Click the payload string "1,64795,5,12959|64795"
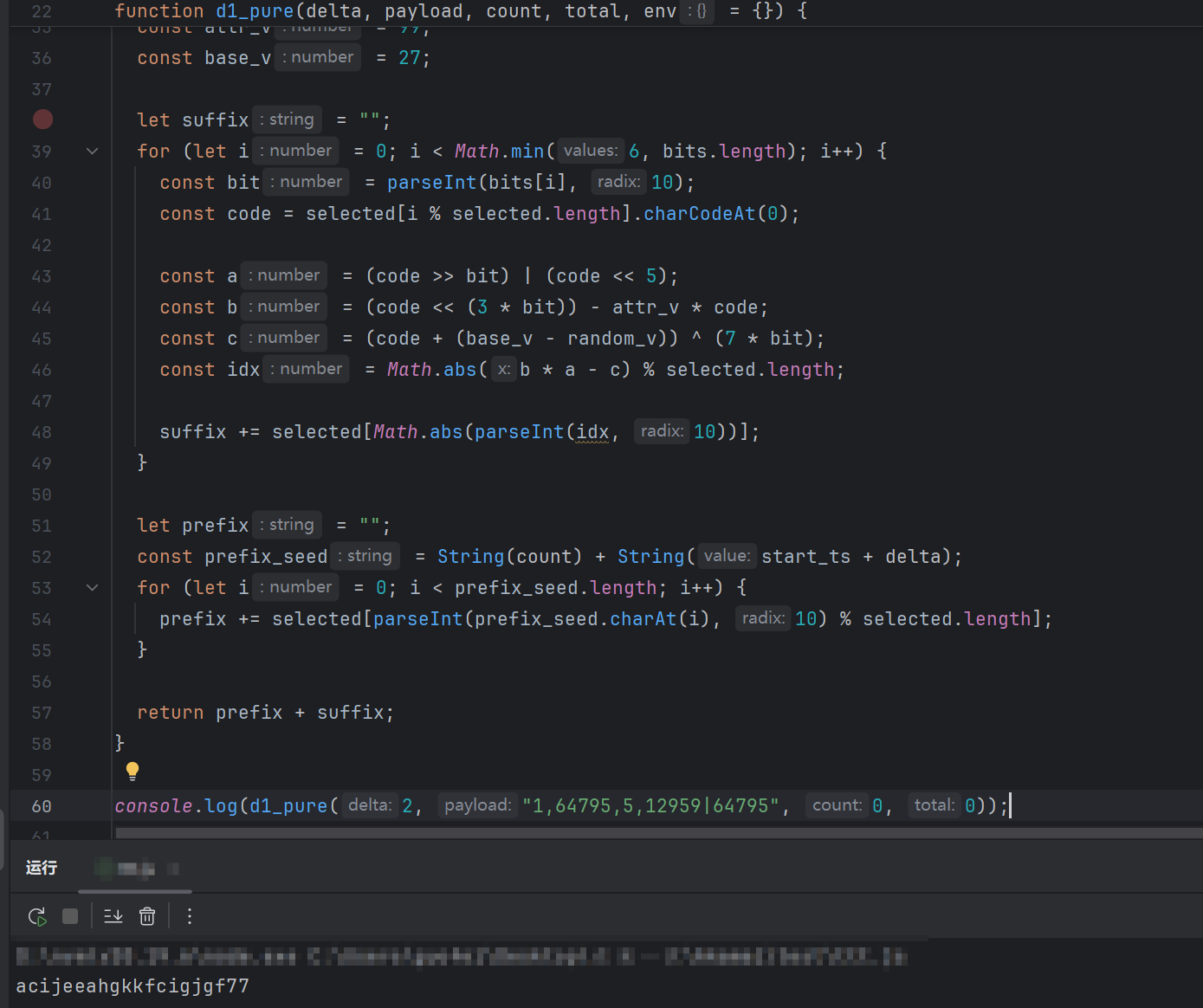1203x1008 pixels. pyautogui.click(x=650, y=806)
